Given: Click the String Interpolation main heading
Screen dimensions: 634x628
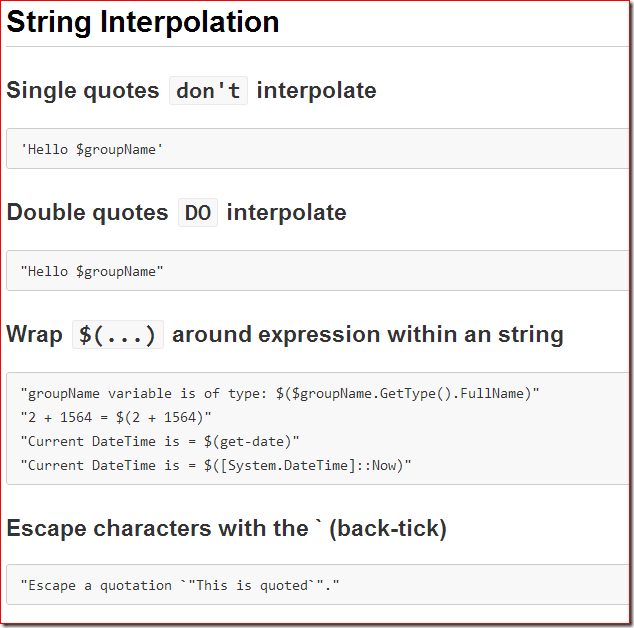Looking at the screenshot, I should click(x=143, y=22).
